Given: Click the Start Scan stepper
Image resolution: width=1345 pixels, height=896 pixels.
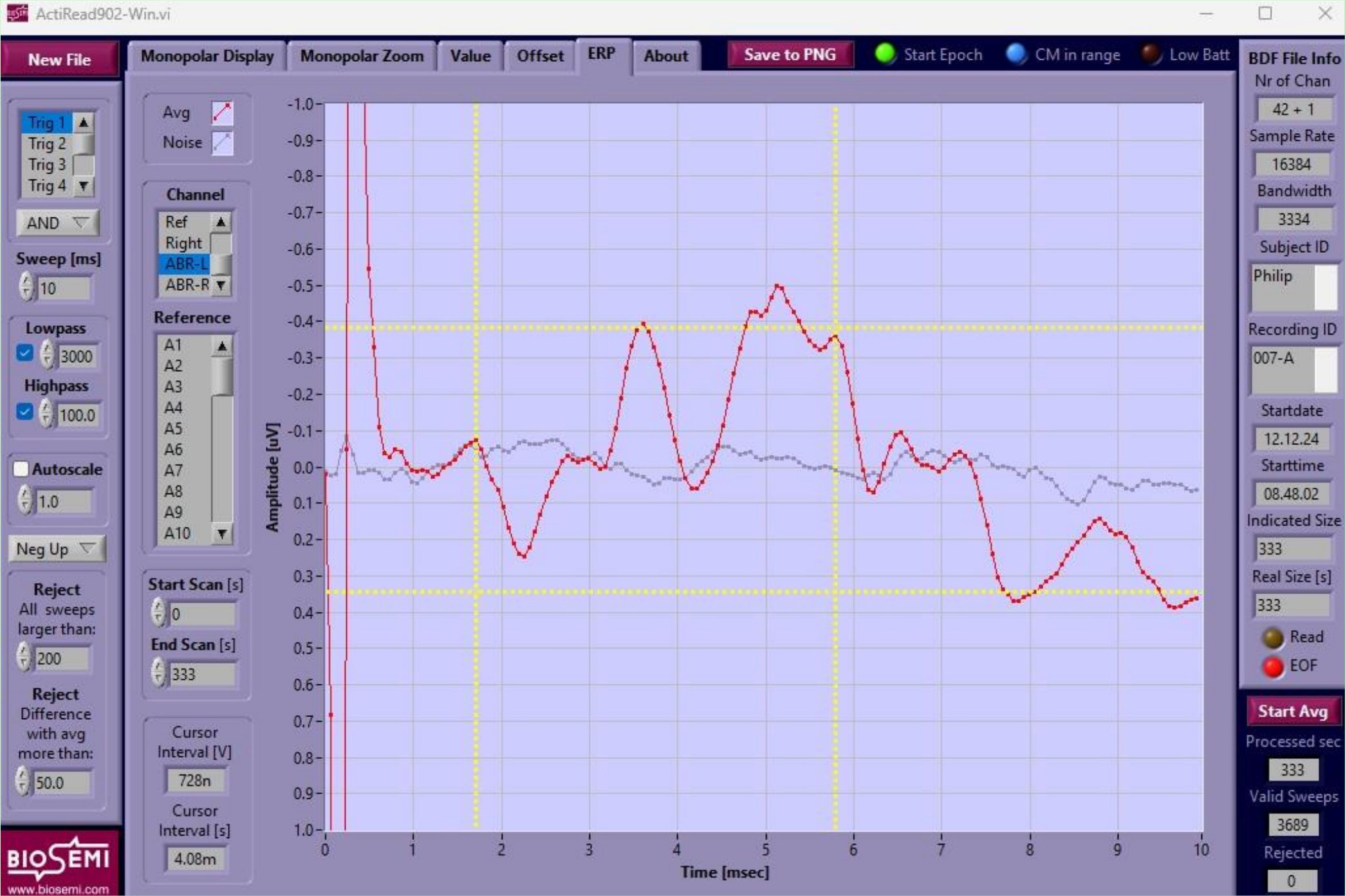Looking at the screenshot, I should pyautogui.click(x=158, y=613).
